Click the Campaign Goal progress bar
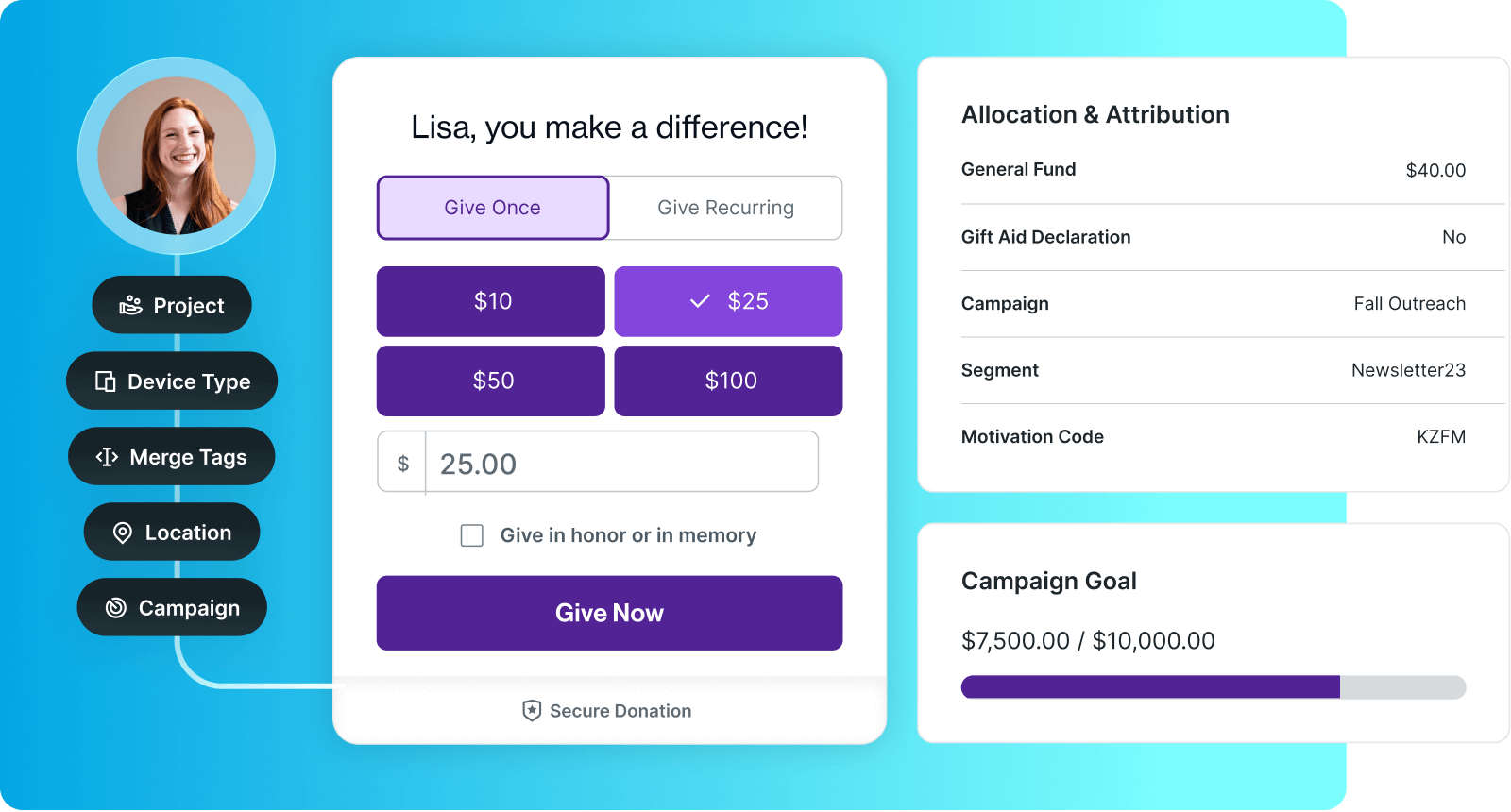The width and height of the screenshot is (1511, 812). pos(1213,687)
